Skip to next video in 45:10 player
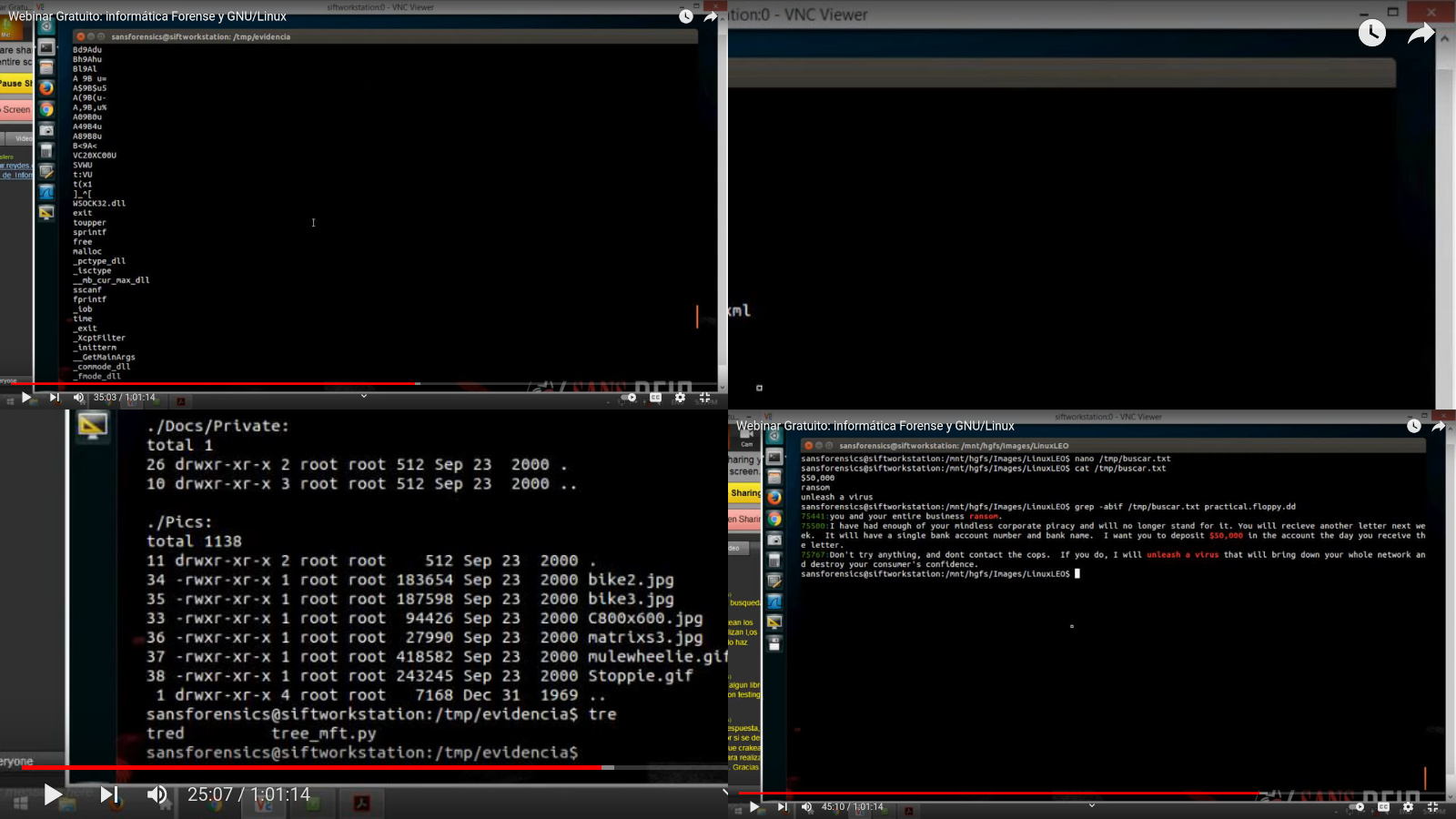Image resolution: width=1456 pixels, height=819 pixels. (783, 807)
